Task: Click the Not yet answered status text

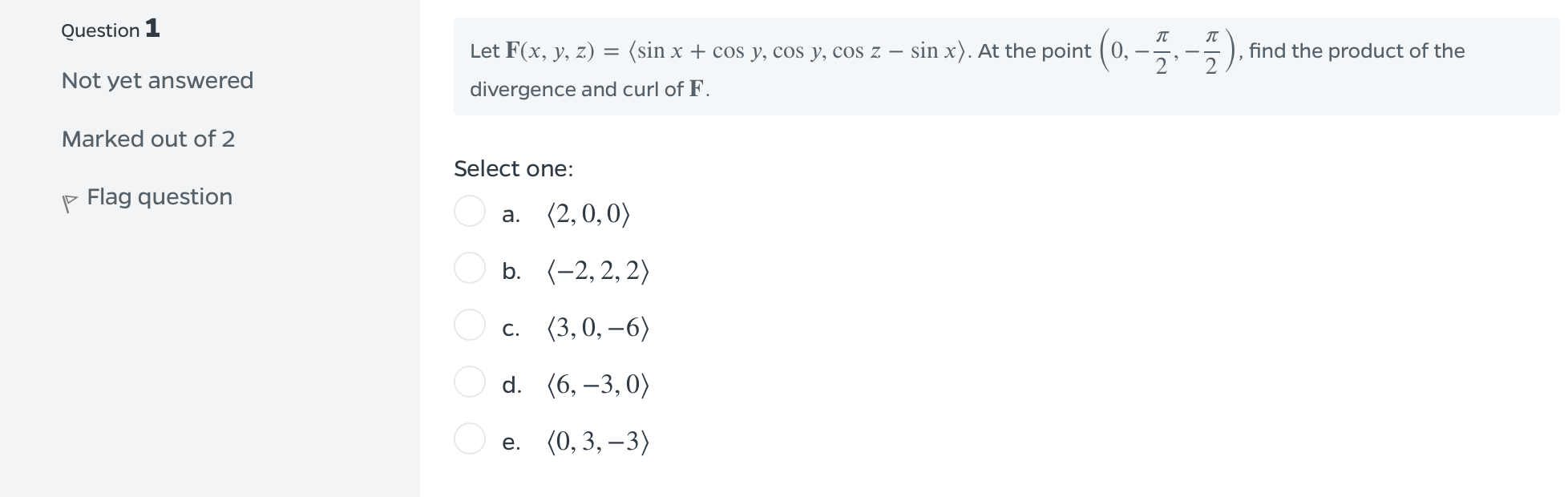Action: point(157,80)
